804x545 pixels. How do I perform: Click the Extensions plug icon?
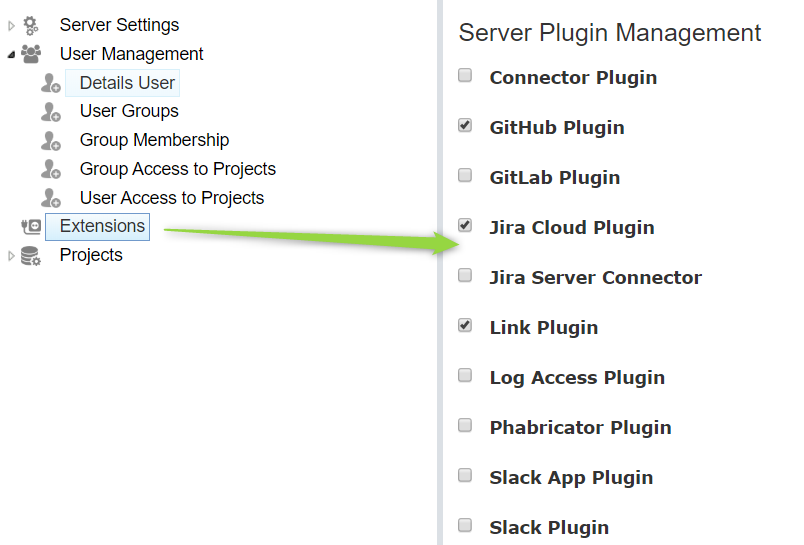point(31,227)
